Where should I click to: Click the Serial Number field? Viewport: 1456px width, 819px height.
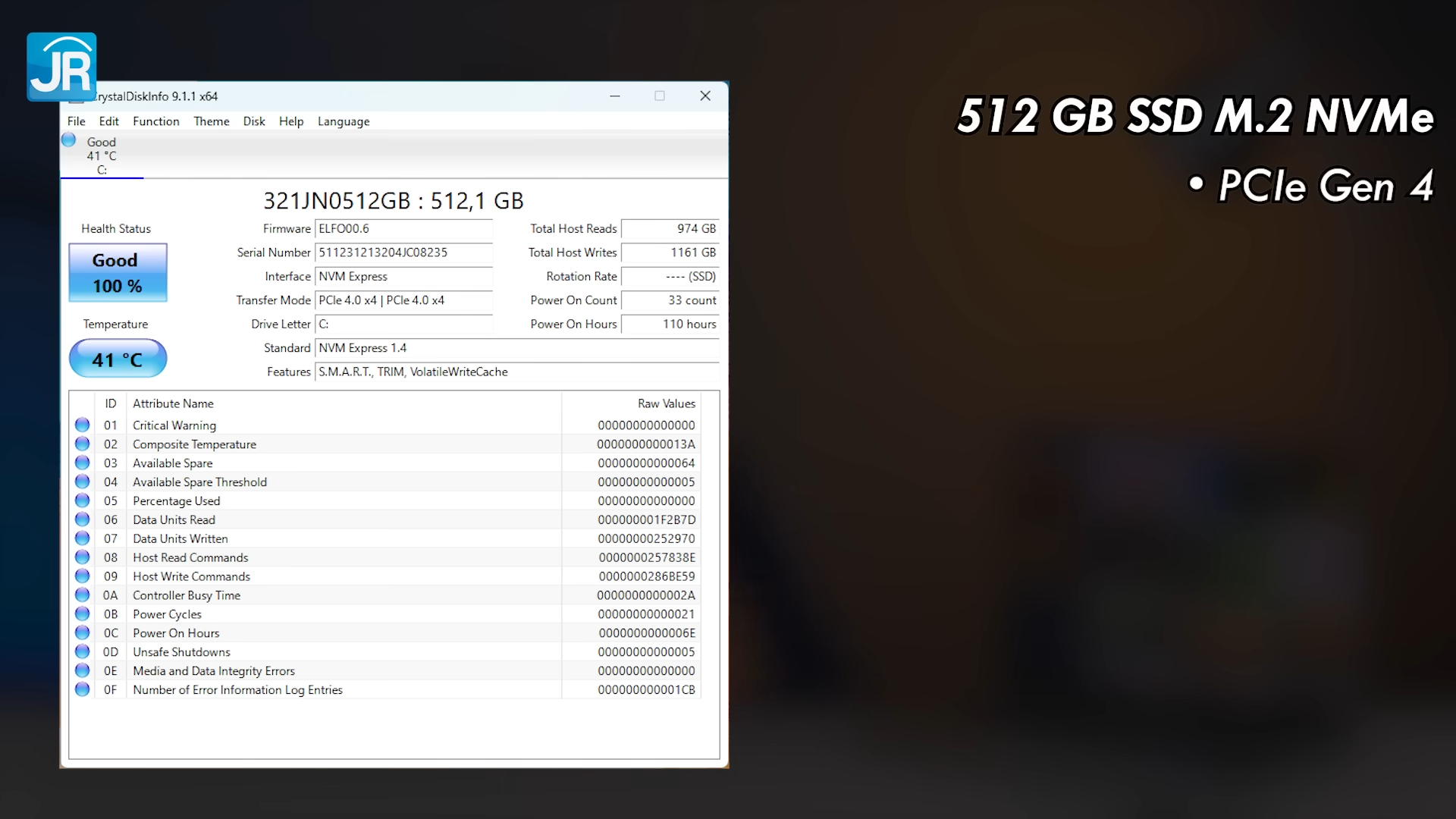coord(403,253)
